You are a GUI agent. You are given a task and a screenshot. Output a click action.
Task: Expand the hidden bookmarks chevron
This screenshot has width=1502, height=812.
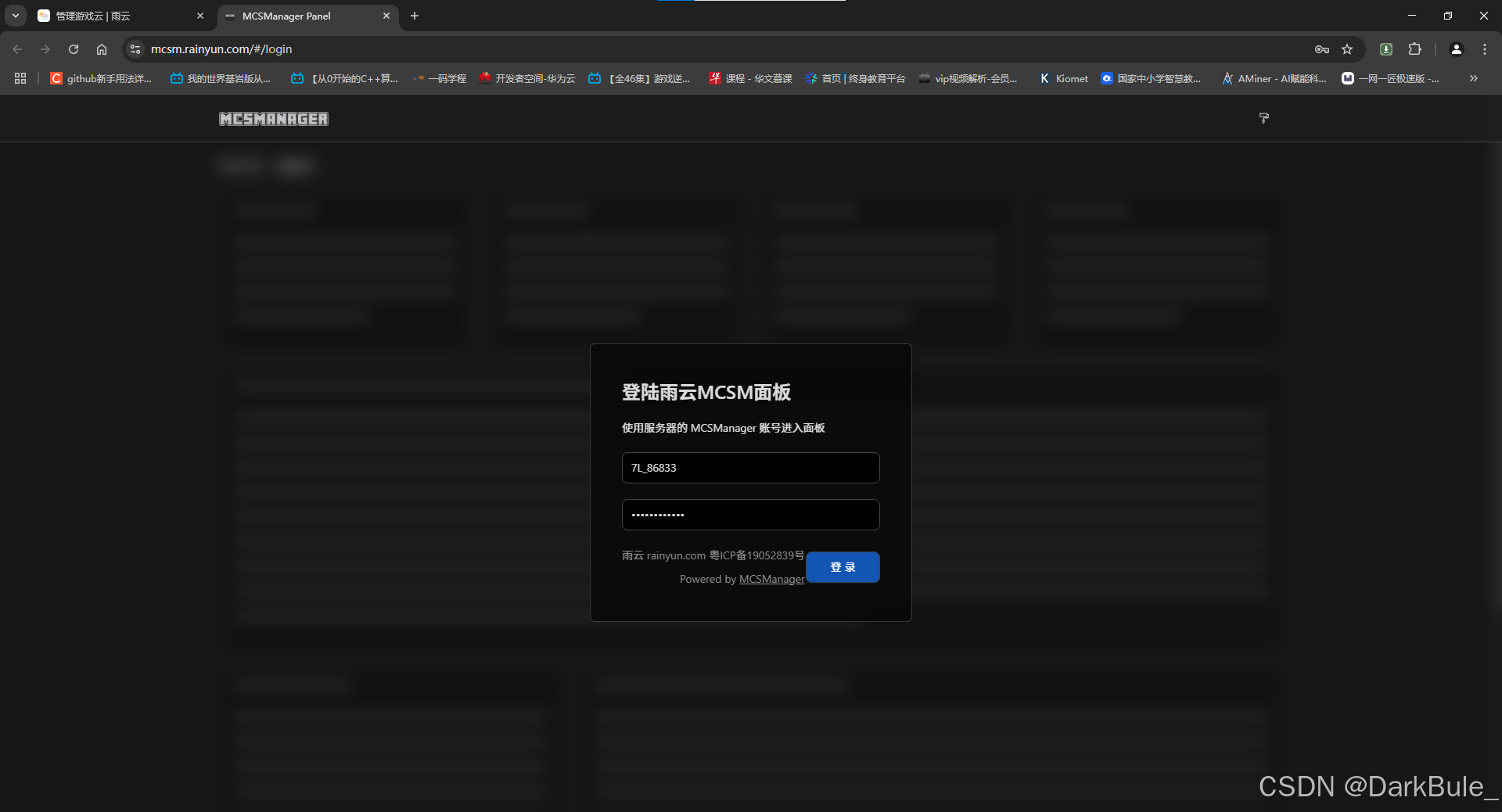coord(1474,78)
